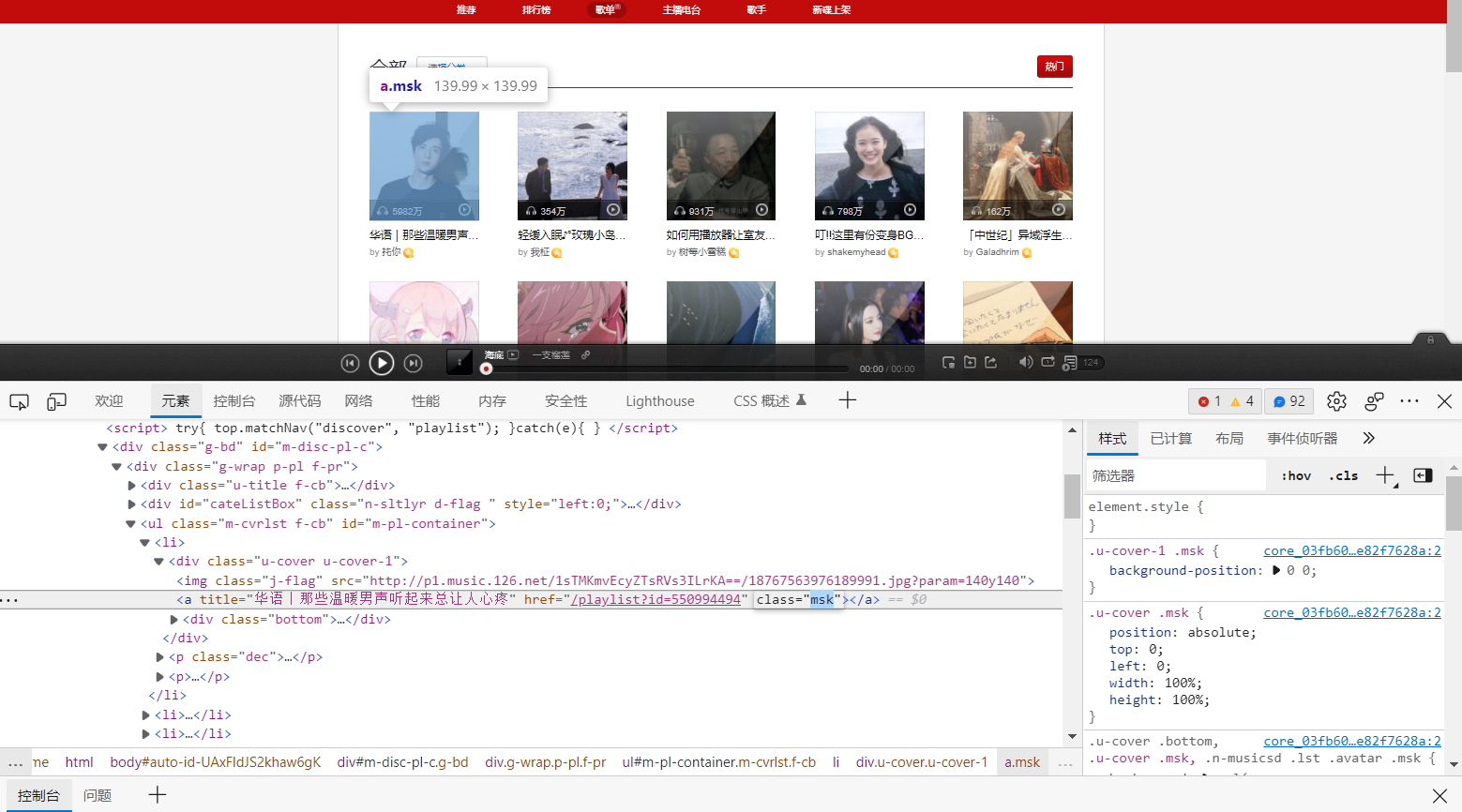1462x812 pixels.
Task: Click the album cover thumbnail in player bar
Action: (459, 361)
